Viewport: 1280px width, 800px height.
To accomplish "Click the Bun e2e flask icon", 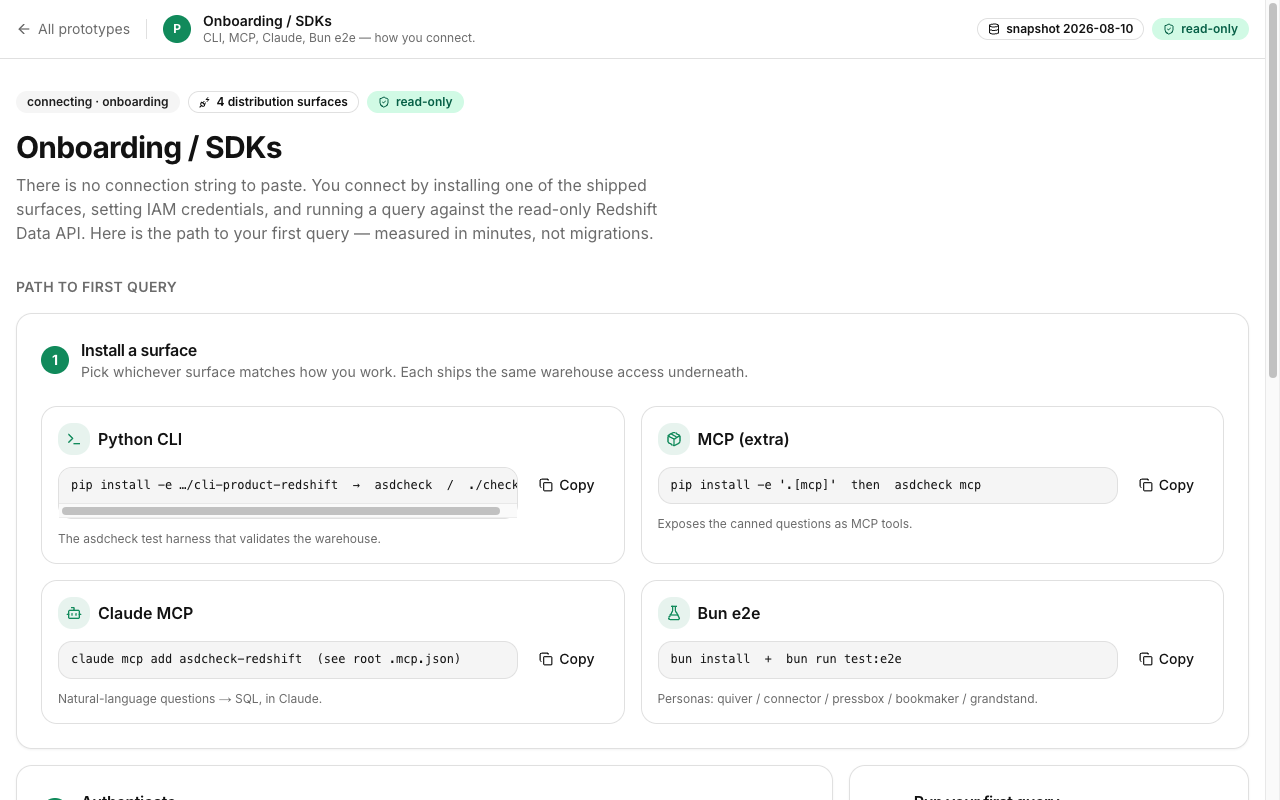I will pos(674,613).
